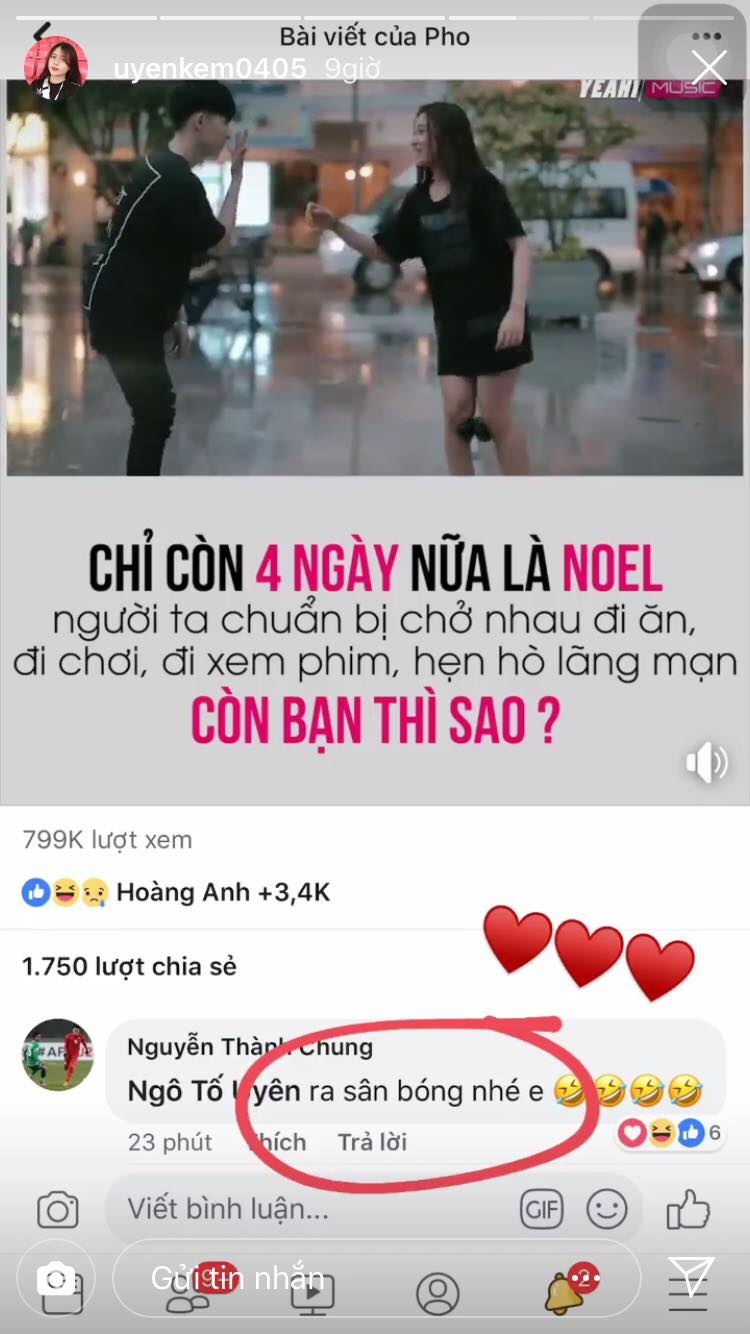Tap the video of the two dancers
The image size is (750, 1334).
point(375,278)
